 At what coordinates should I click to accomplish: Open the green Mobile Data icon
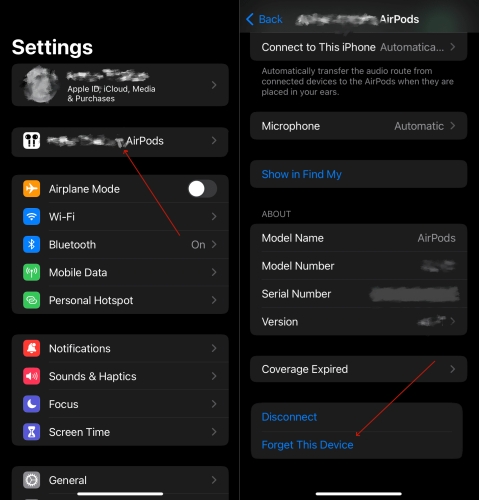[x=32, y=272]
